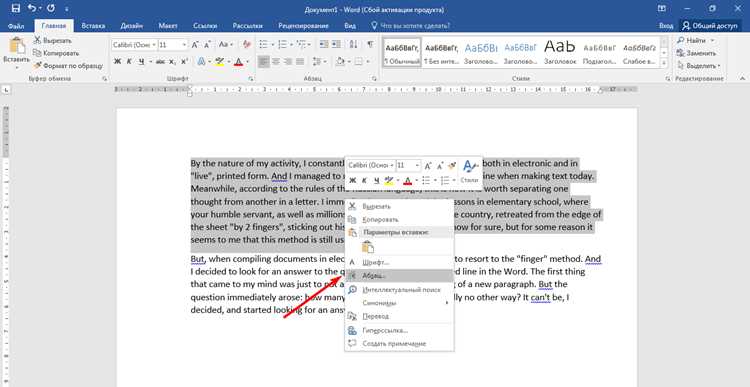Toggle Italic (К) in the ribbon

(x=129, y=62)
